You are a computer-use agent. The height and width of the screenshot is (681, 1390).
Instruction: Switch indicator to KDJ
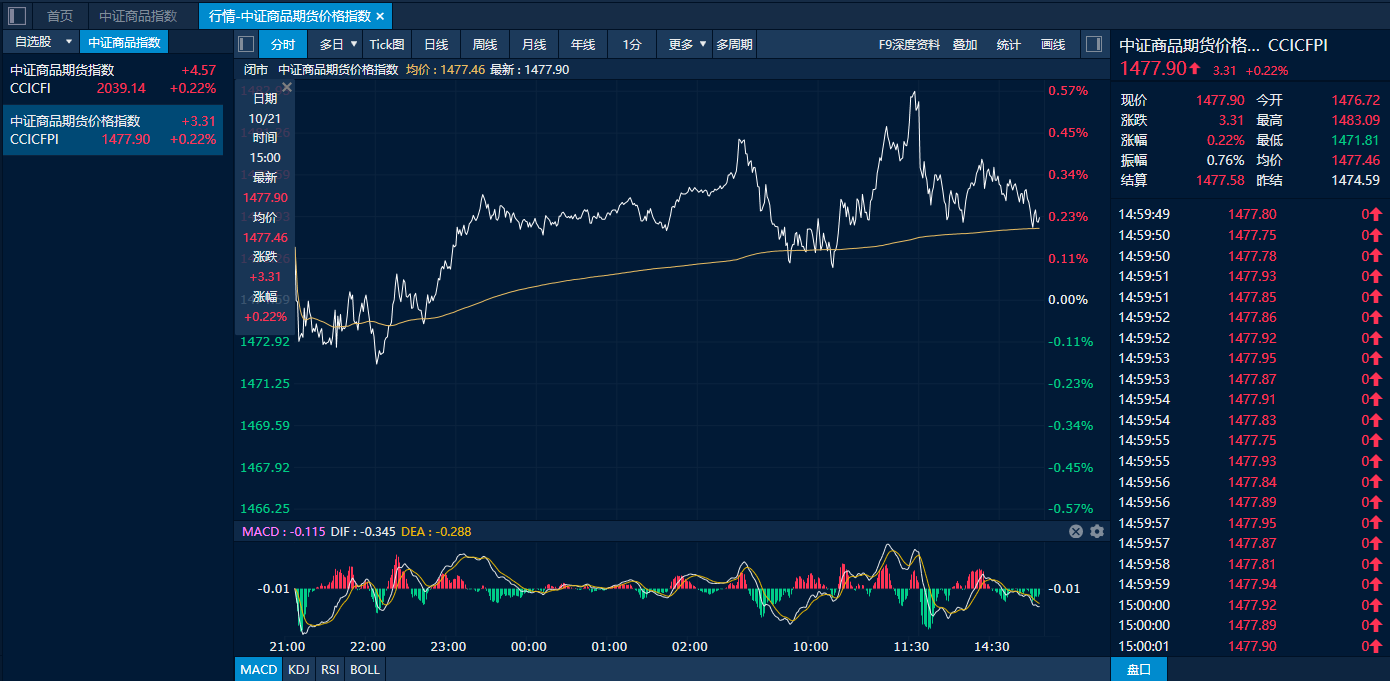pyautogui.click(x=298, y=669)
